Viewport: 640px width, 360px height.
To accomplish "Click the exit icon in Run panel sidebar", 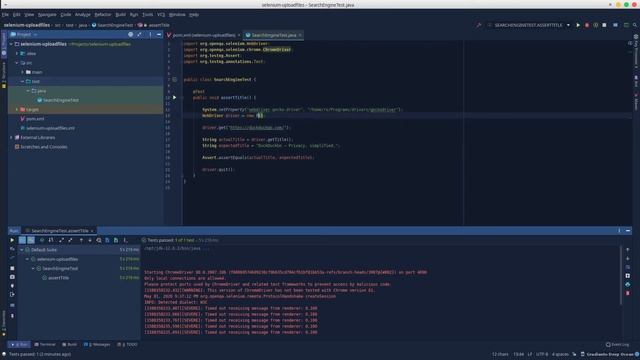I will pyautogui.click(x=12, y=294).
